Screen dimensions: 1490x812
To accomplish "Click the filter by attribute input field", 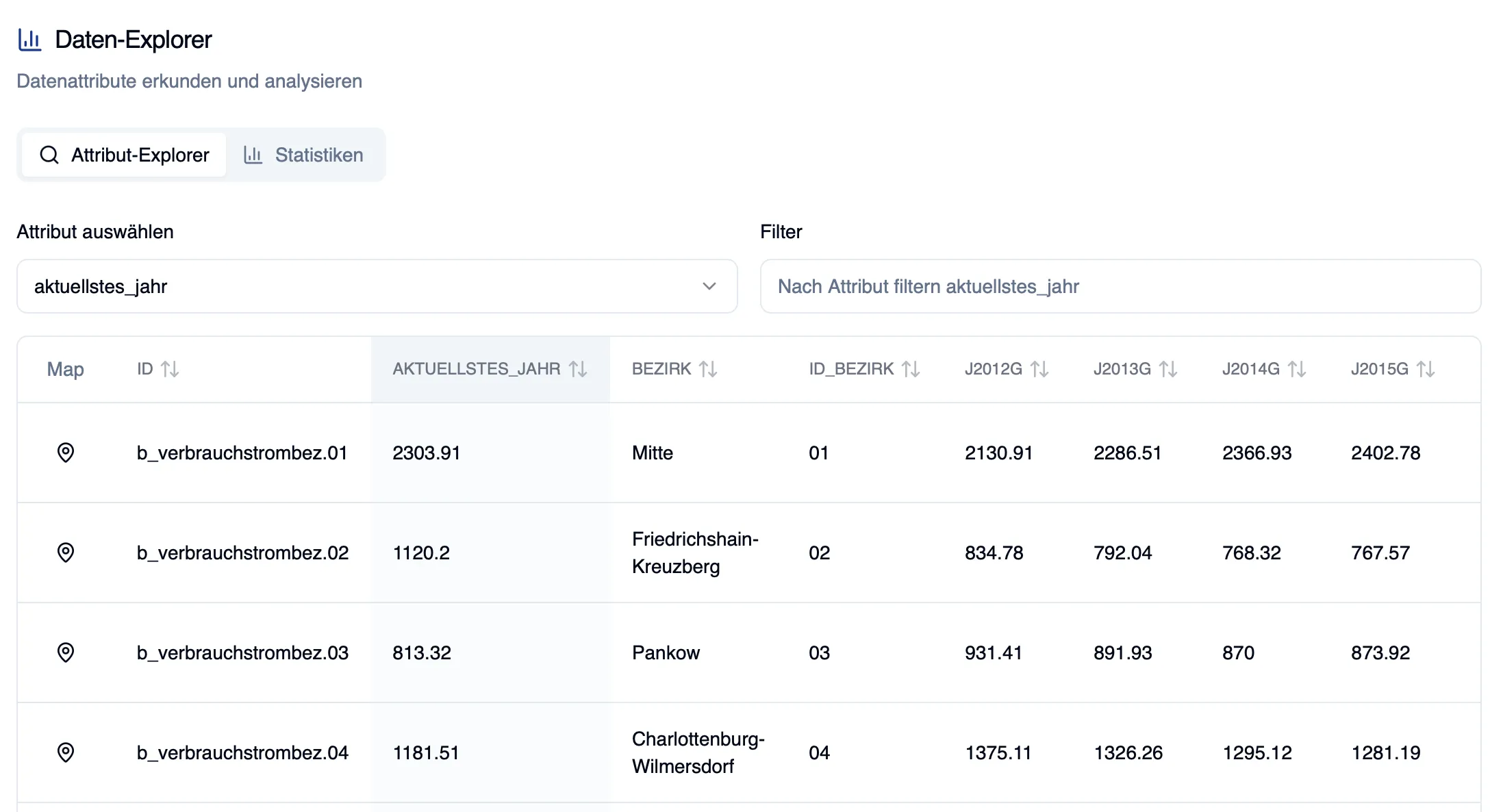I will (x=1120, y=286).
